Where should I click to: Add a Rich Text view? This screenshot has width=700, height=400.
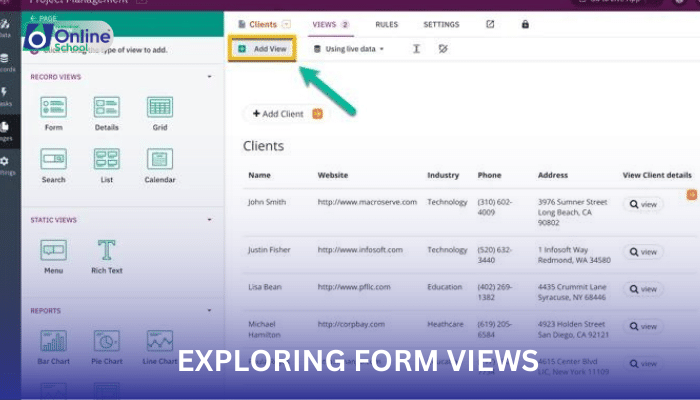[x=107, y=250]
